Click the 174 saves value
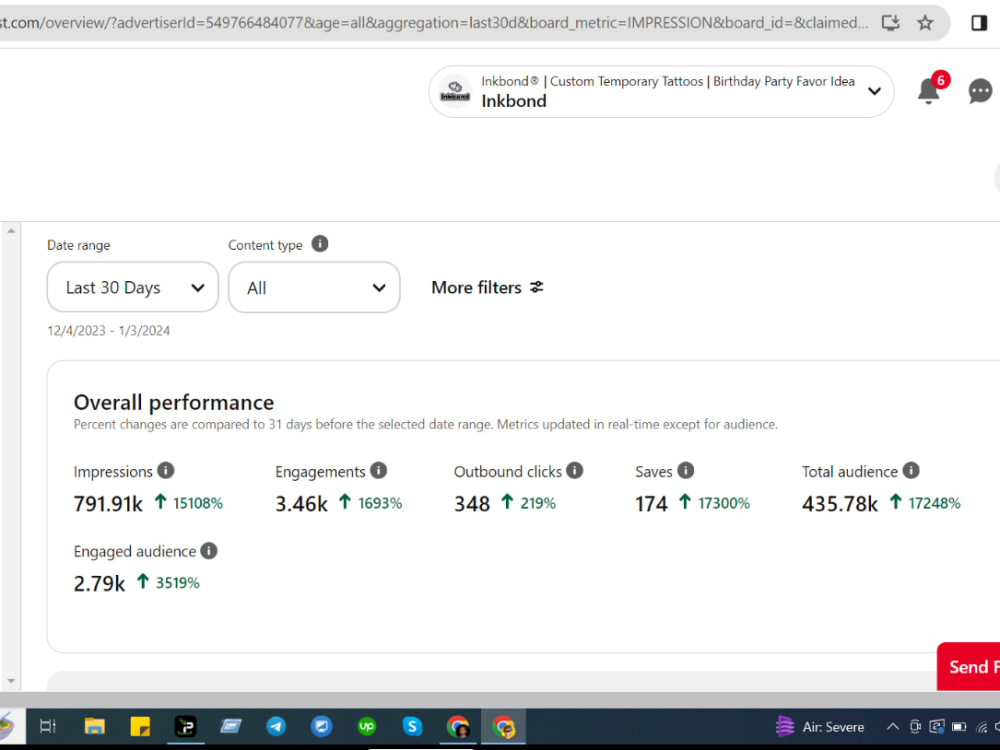This screenshot has height=750, width=1000. click(651, 504)
